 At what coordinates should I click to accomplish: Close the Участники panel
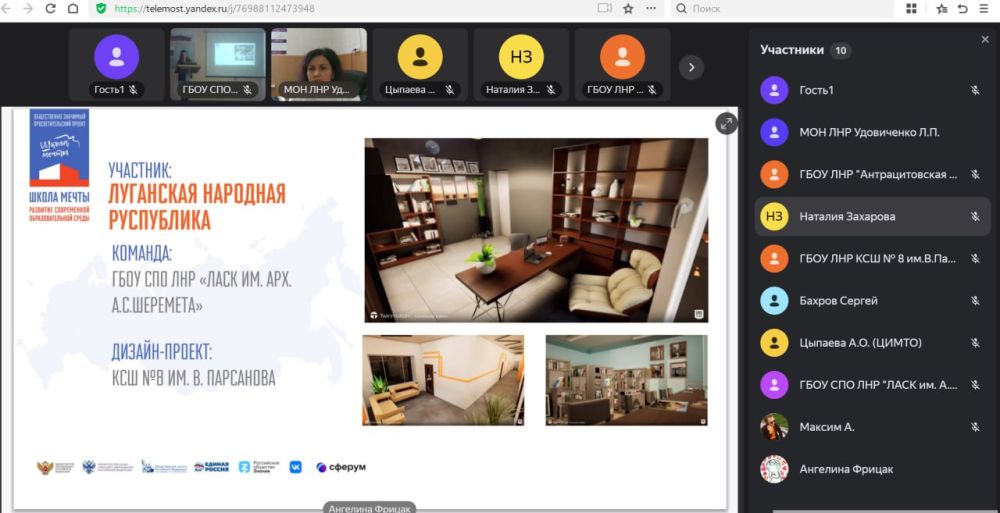coord(985,40)
